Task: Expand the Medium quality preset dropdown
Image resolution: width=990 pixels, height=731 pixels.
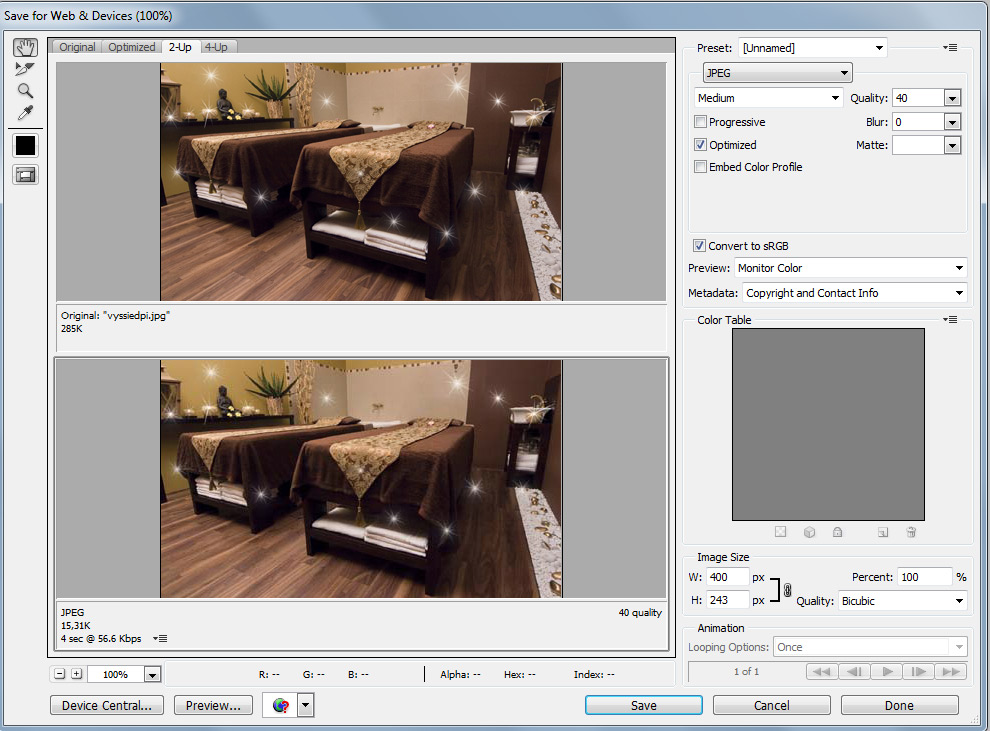Action: coord(769,98)
